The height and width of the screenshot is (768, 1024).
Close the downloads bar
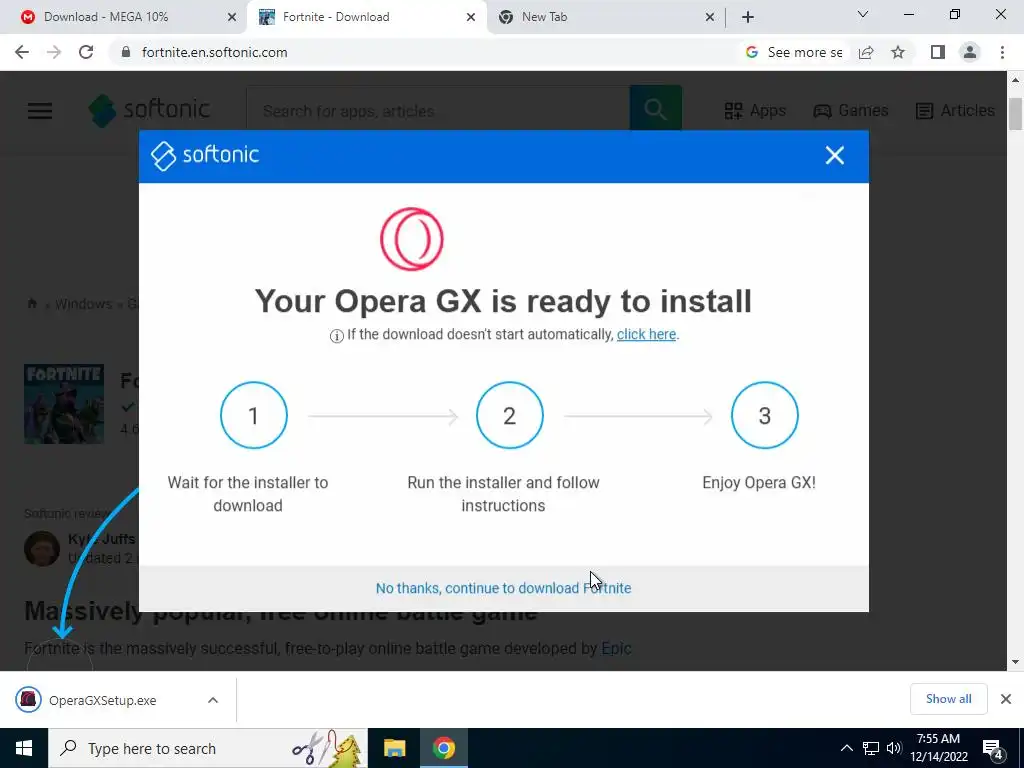click(1006, 699)
